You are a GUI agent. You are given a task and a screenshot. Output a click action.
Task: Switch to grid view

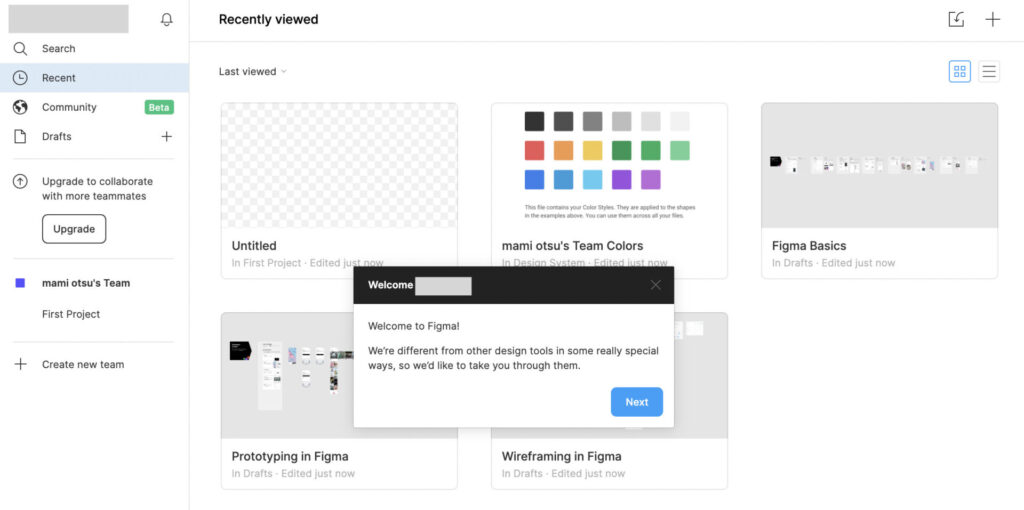[x=959, y=72]
